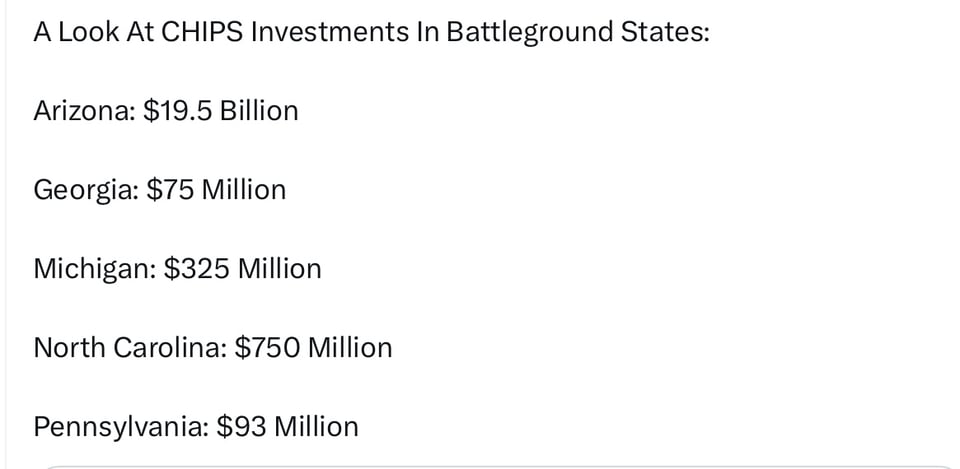Click "Million" in the North Carolina line

tap(350, 348)
